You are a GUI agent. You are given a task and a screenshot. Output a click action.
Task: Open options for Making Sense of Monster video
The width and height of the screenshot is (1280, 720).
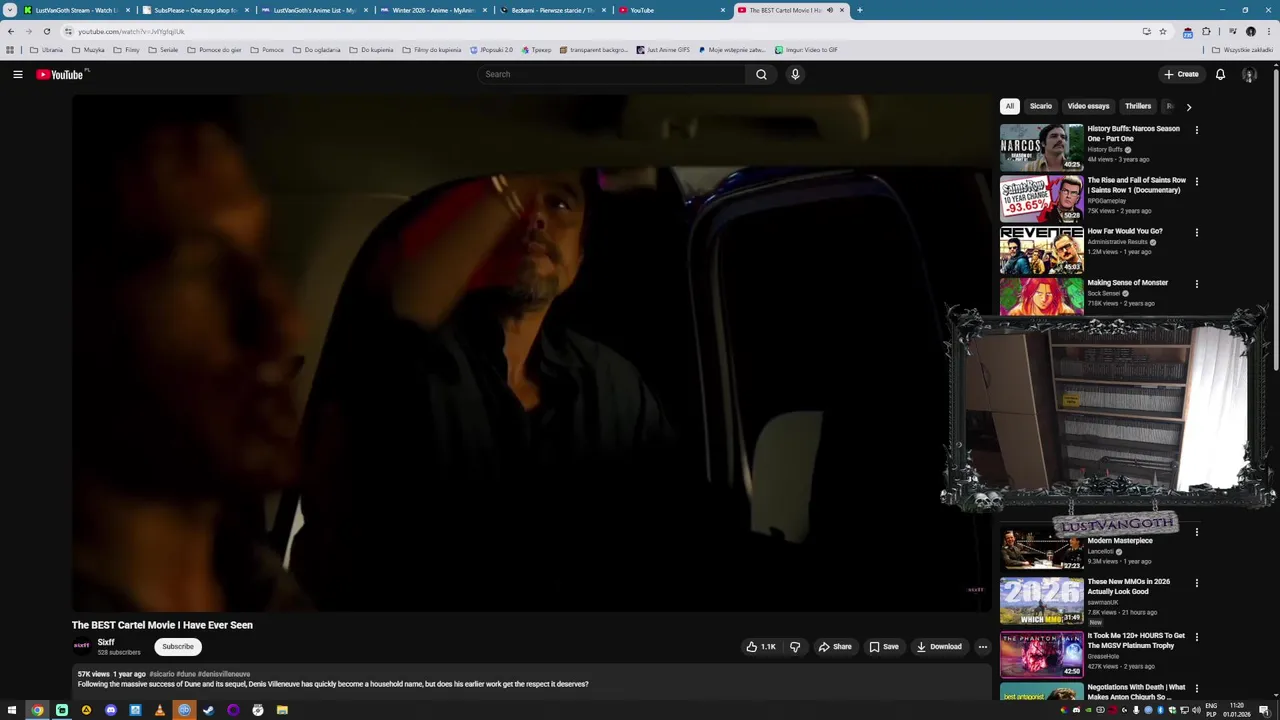click(x=1196, y=284)
